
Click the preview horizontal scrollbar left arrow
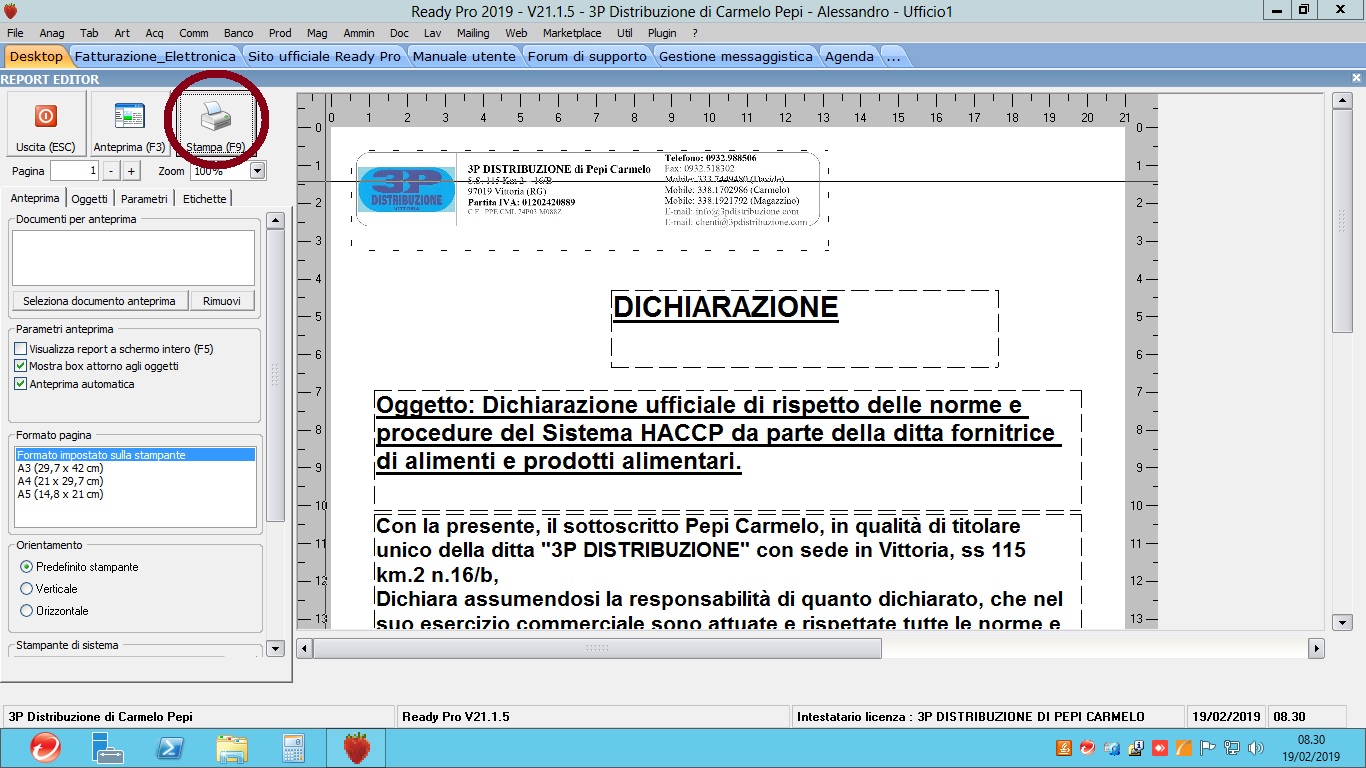click(x=305, y=649)
